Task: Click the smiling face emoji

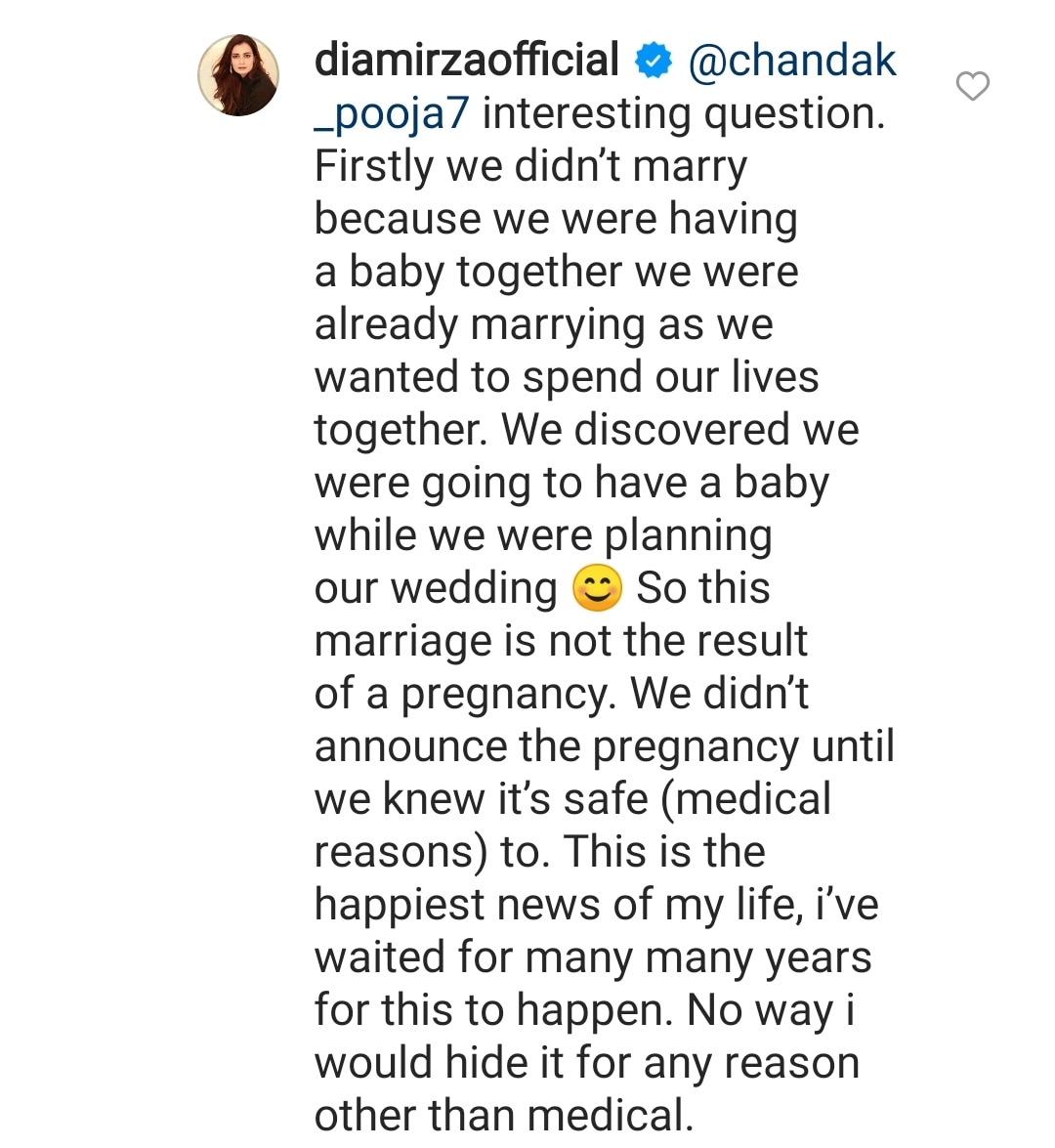Action: pyautogui.click(x=597, y=589)
